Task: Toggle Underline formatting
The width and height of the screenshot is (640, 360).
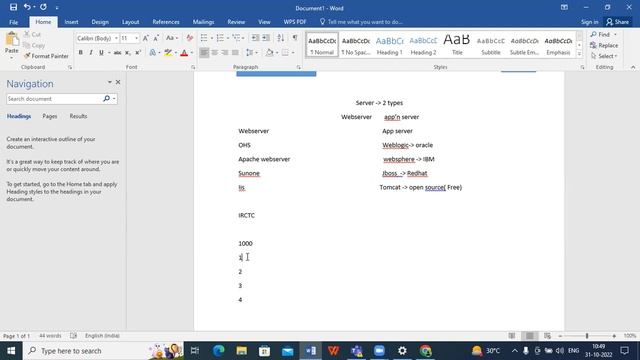Action: pyautogui.click(x=101, y=53)
